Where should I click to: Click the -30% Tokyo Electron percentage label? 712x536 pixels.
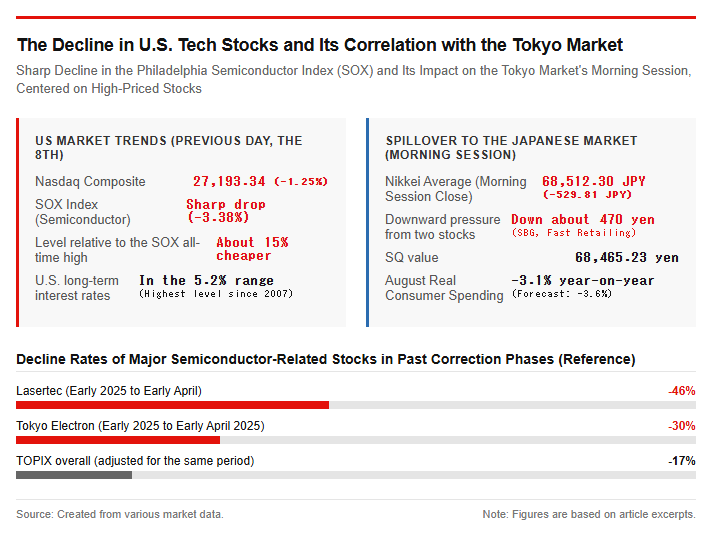[x=682, y=426]
